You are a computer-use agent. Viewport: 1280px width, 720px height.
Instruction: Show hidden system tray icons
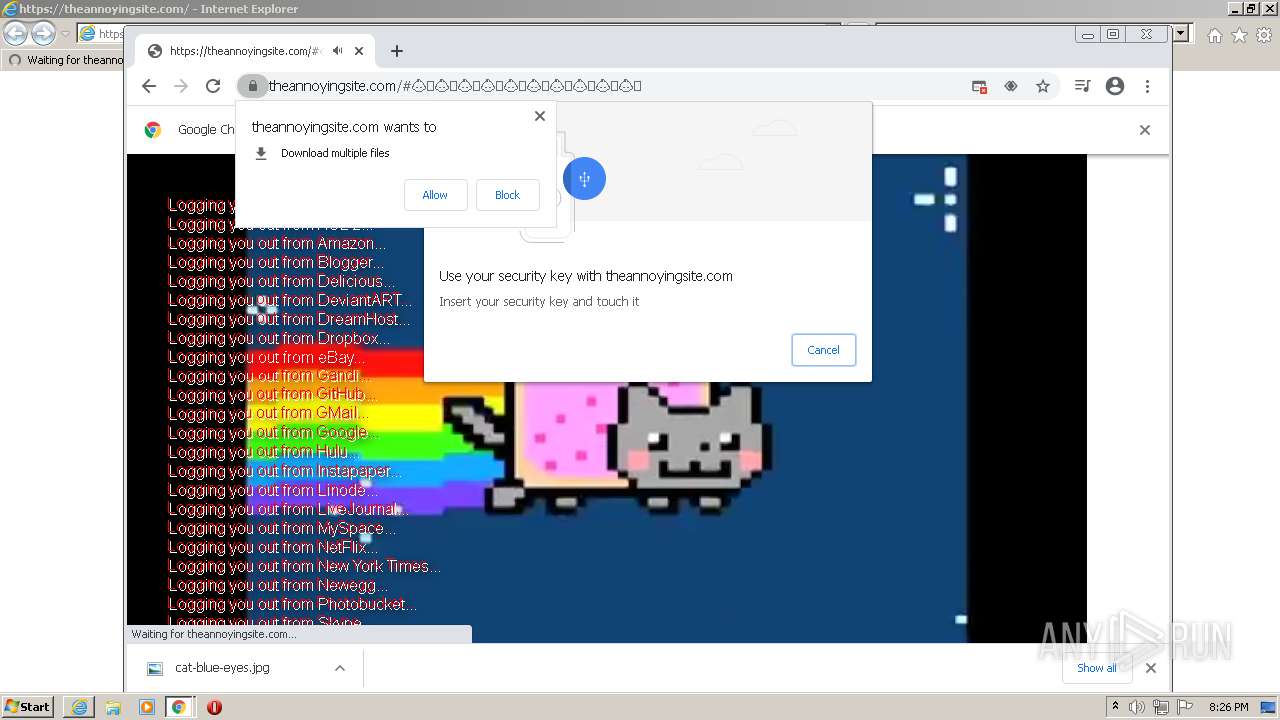tap(1115, 707)
